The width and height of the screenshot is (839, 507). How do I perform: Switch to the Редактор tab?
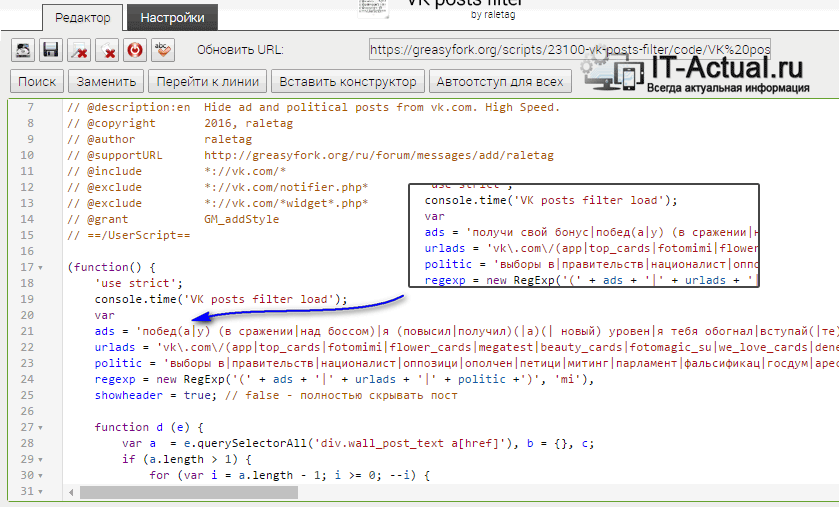(82, 18)
